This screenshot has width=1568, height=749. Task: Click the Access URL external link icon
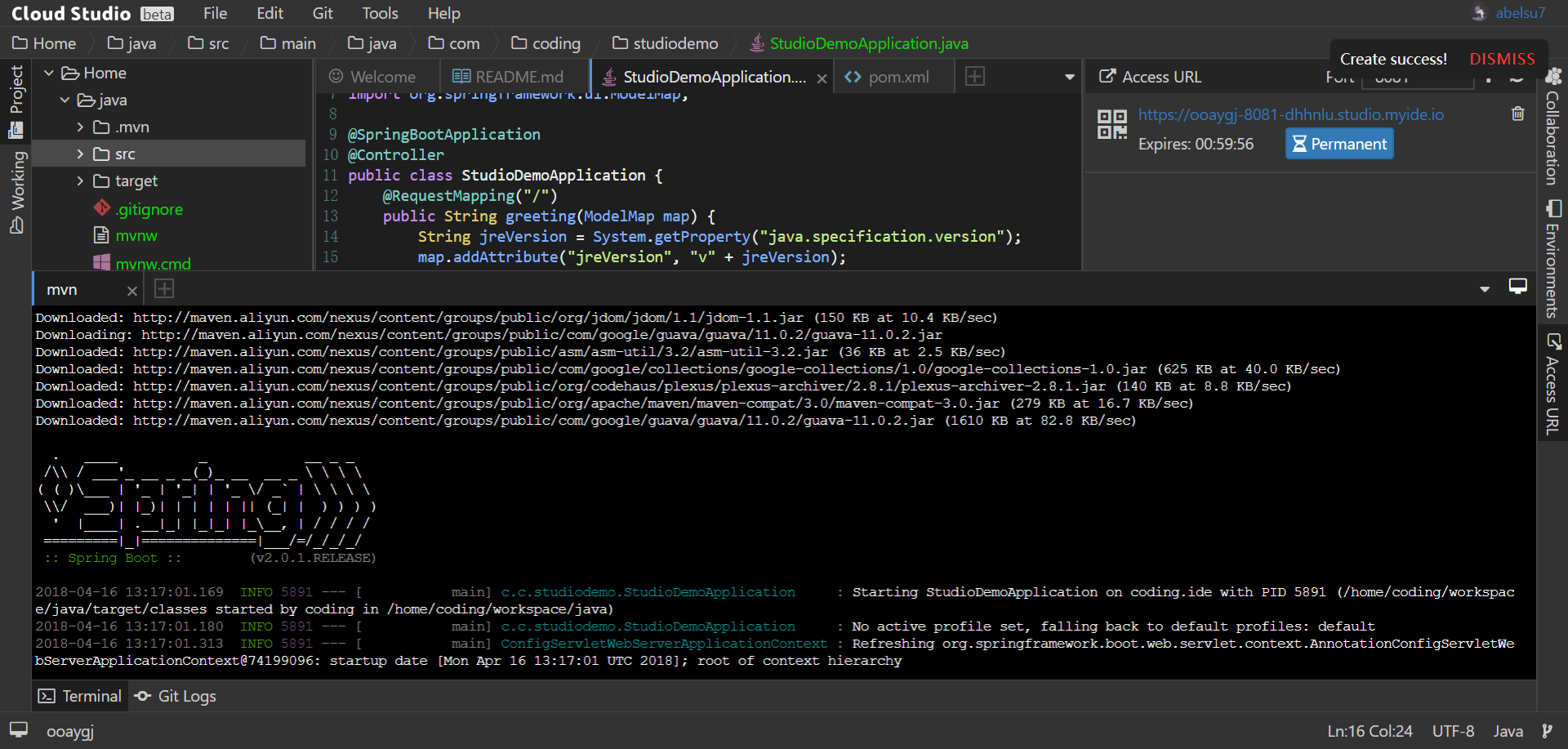tap(1107, 76)
